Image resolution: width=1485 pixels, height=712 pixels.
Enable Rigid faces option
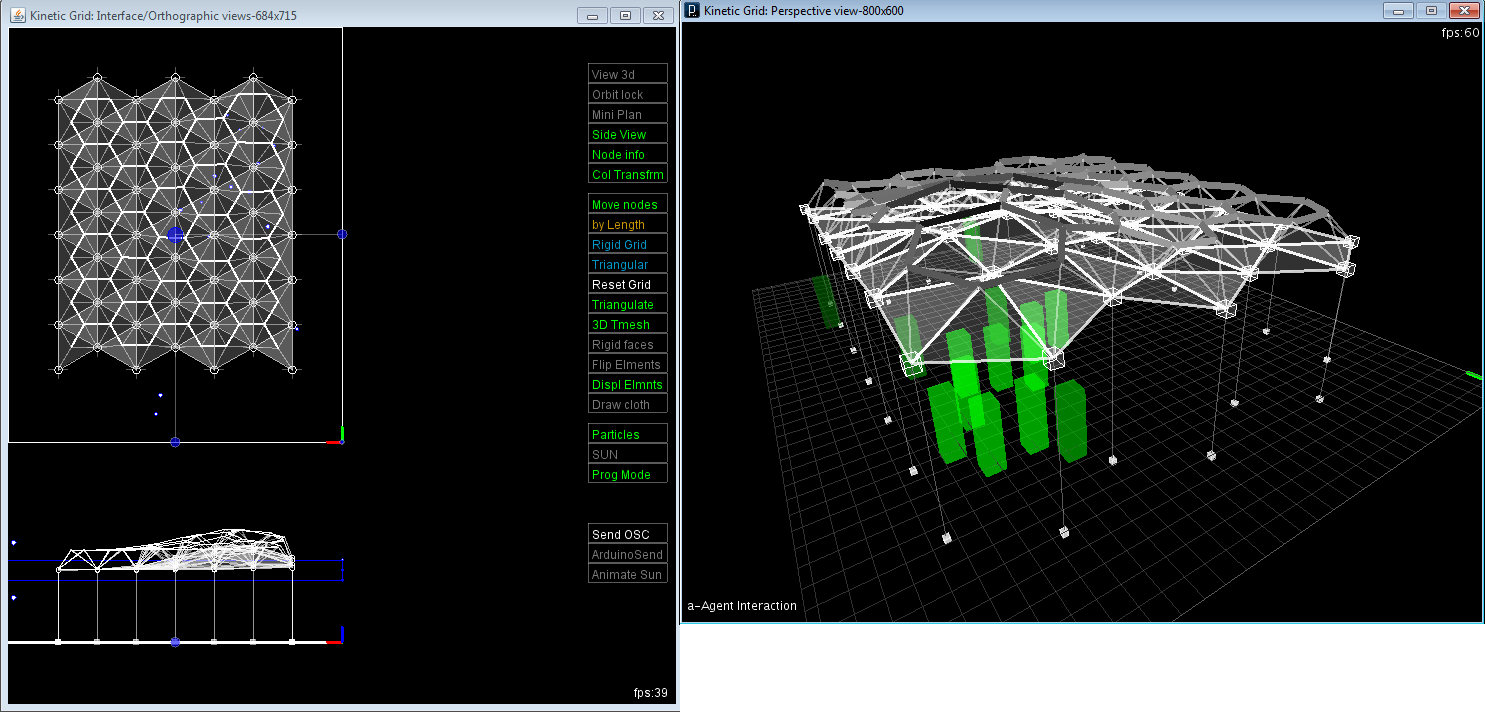[x=627, y=344]
